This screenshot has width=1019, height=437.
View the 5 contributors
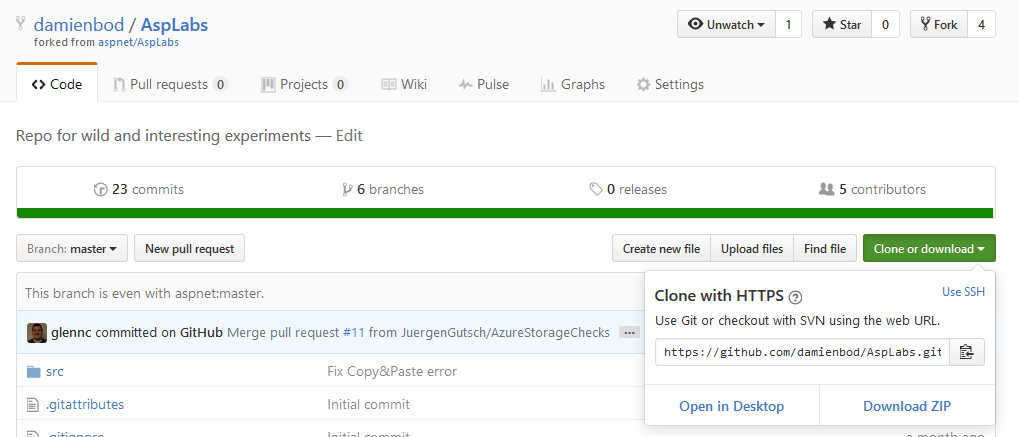pyautogui.click(x=872, y=189)
